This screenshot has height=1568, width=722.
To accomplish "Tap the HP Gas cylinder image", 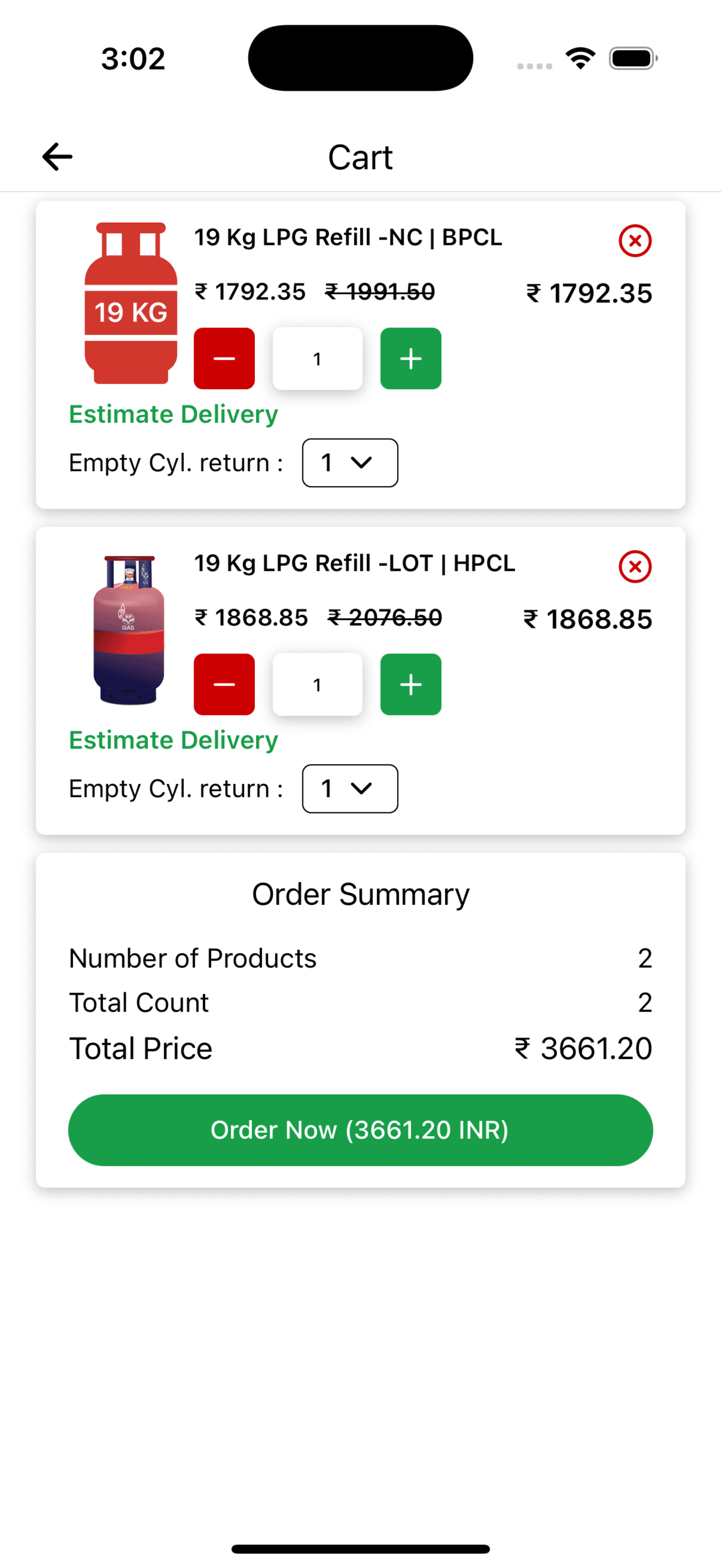I will tap(129, 629).
